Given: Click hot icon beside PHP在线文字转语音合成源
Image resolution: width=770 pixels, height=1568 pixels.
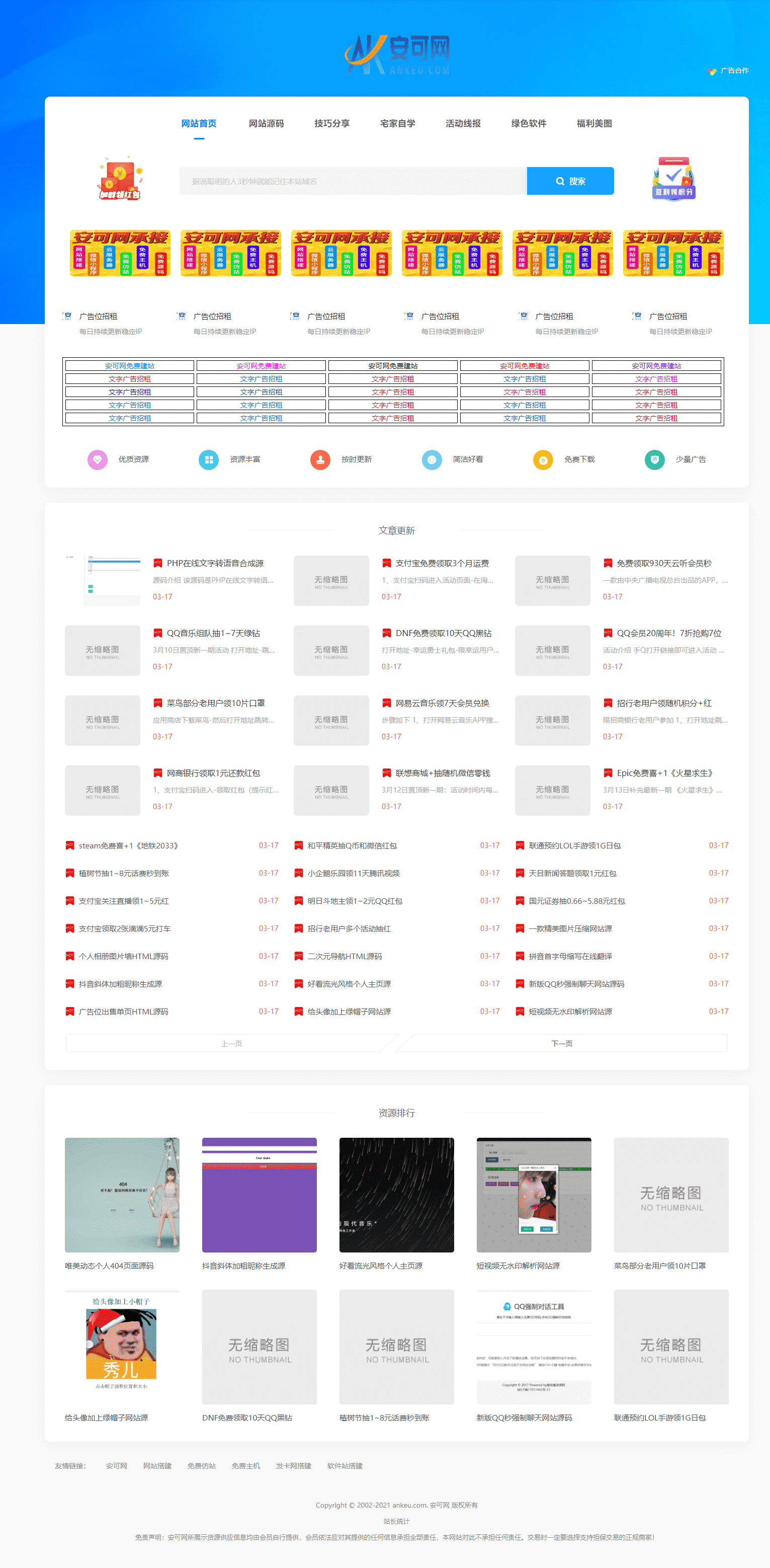Looking at the screenshot, I should pyautogui.click(x=157, y=564).
